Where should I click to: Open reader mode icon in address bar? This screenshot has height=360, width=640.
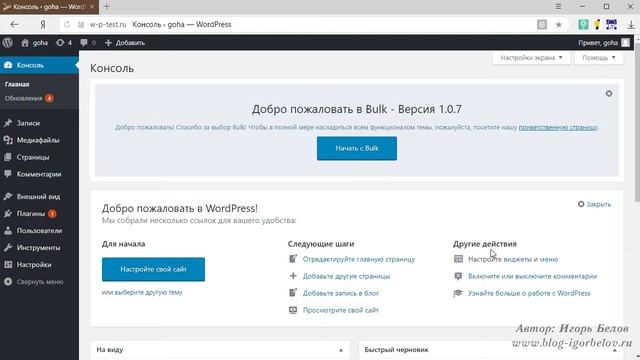coord(542,24)
